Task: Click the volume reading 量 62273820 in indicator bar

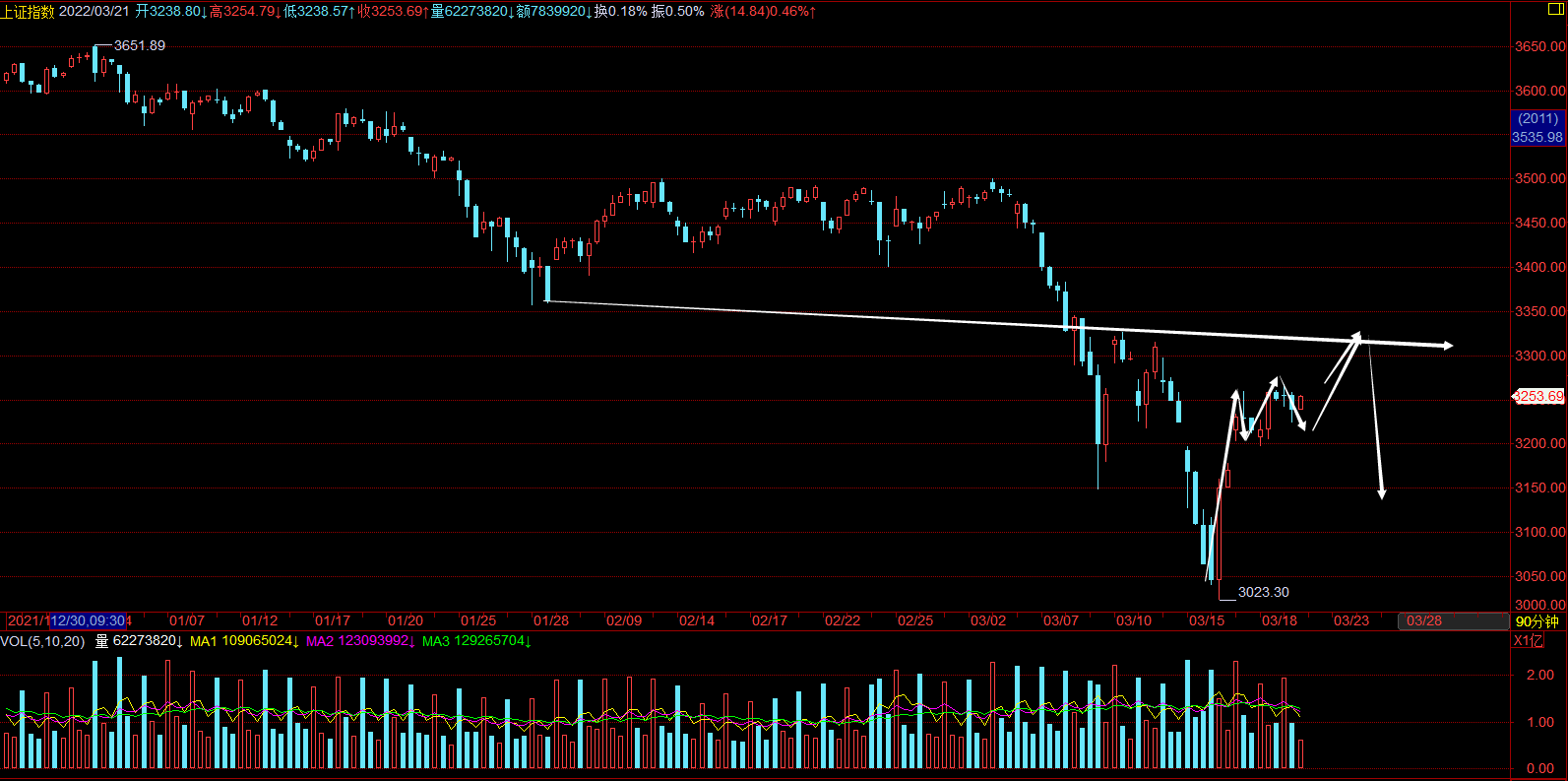Action: click(x=139, y=641)
